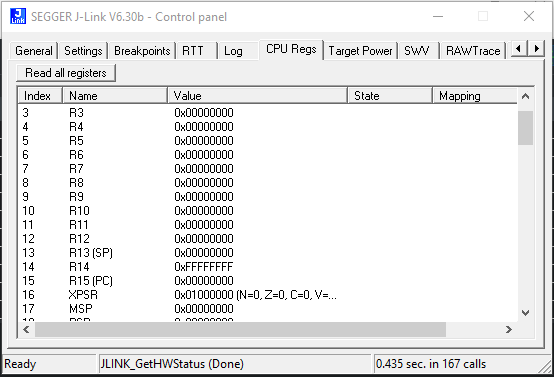Close the J-Link Control panel window
The image size is (554, 377).
click(529, 16)
